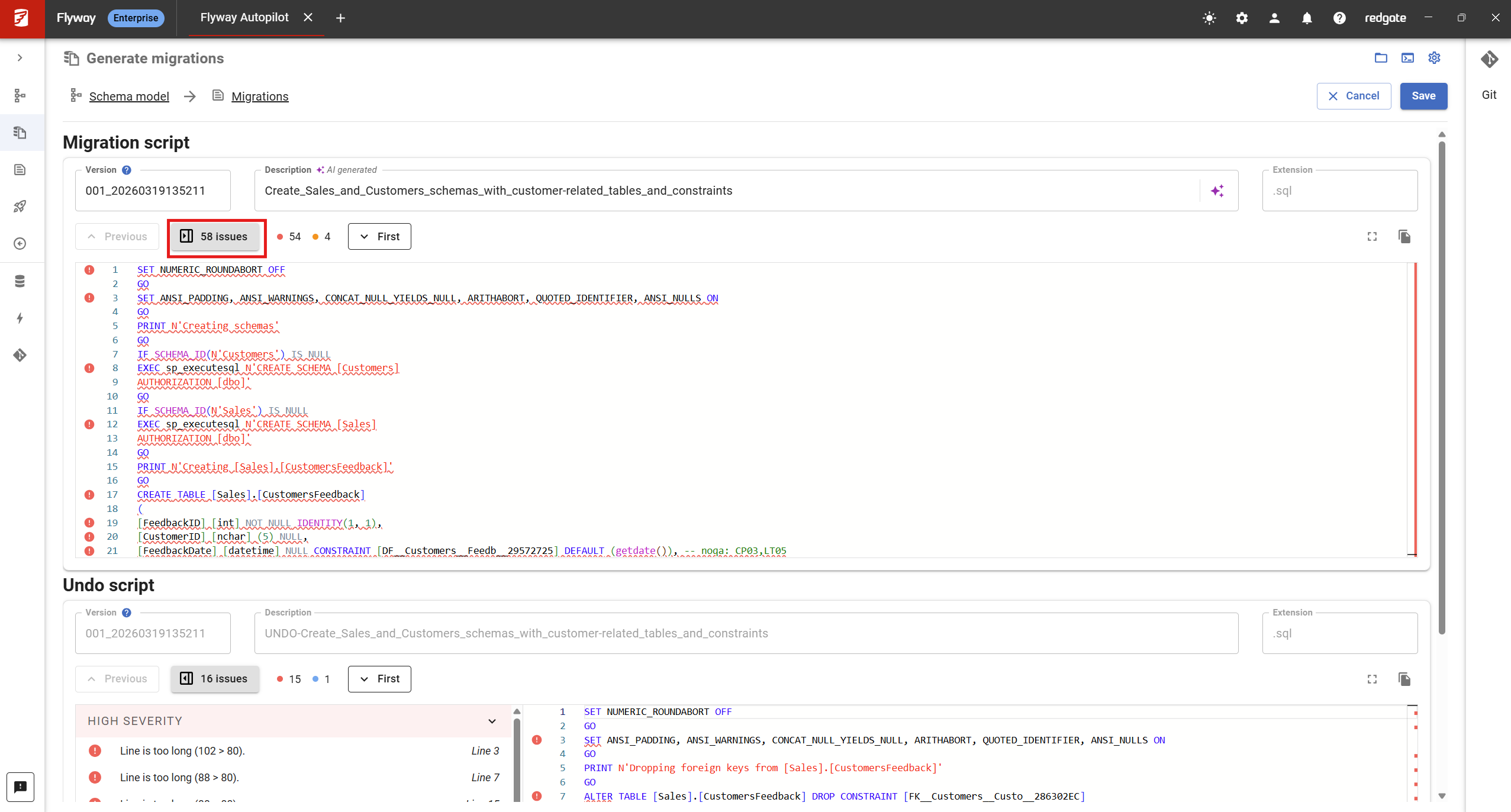
Task: Click the AI generate description sparkle icon
Action: [1217, 191]
